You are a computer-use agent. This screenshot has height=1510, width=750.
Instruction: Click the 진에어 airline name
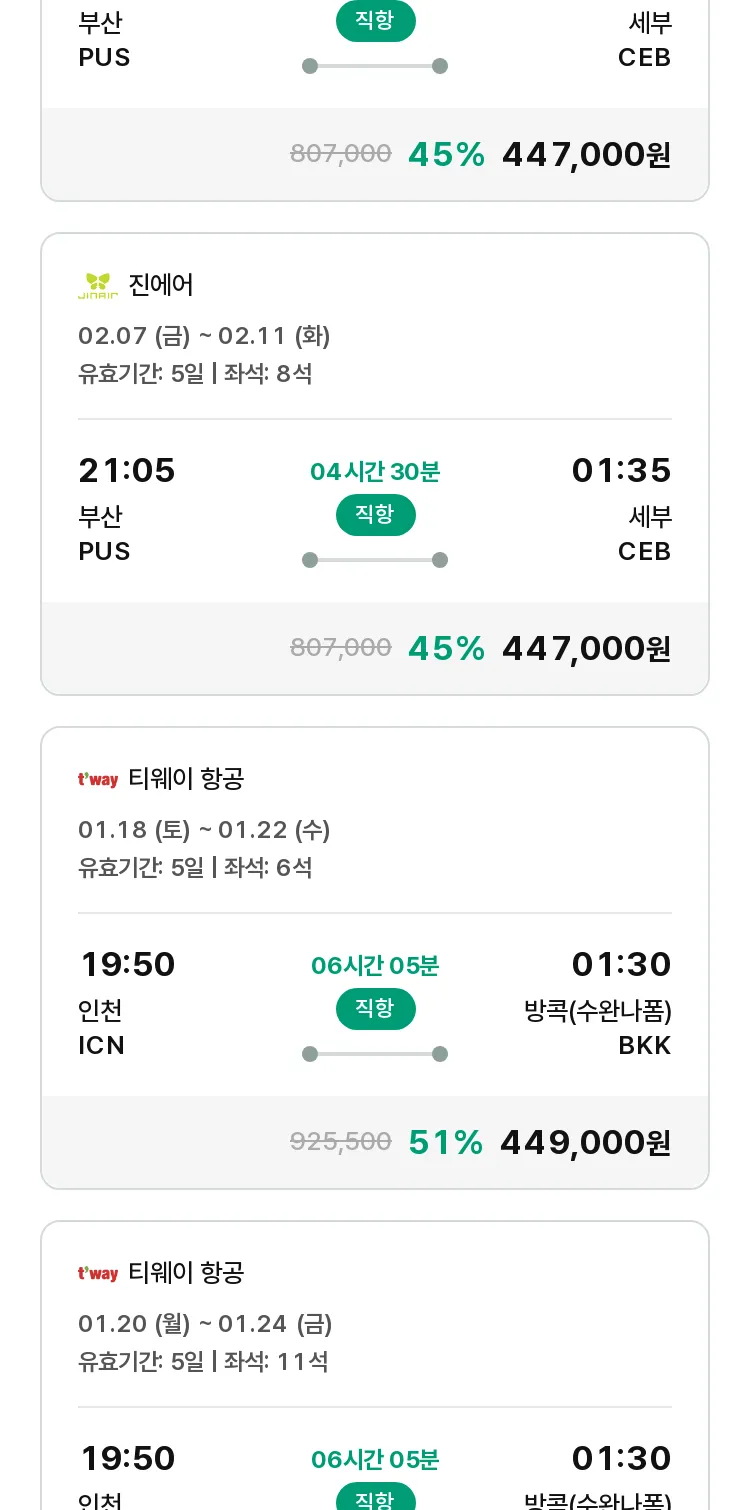point(161,286)
